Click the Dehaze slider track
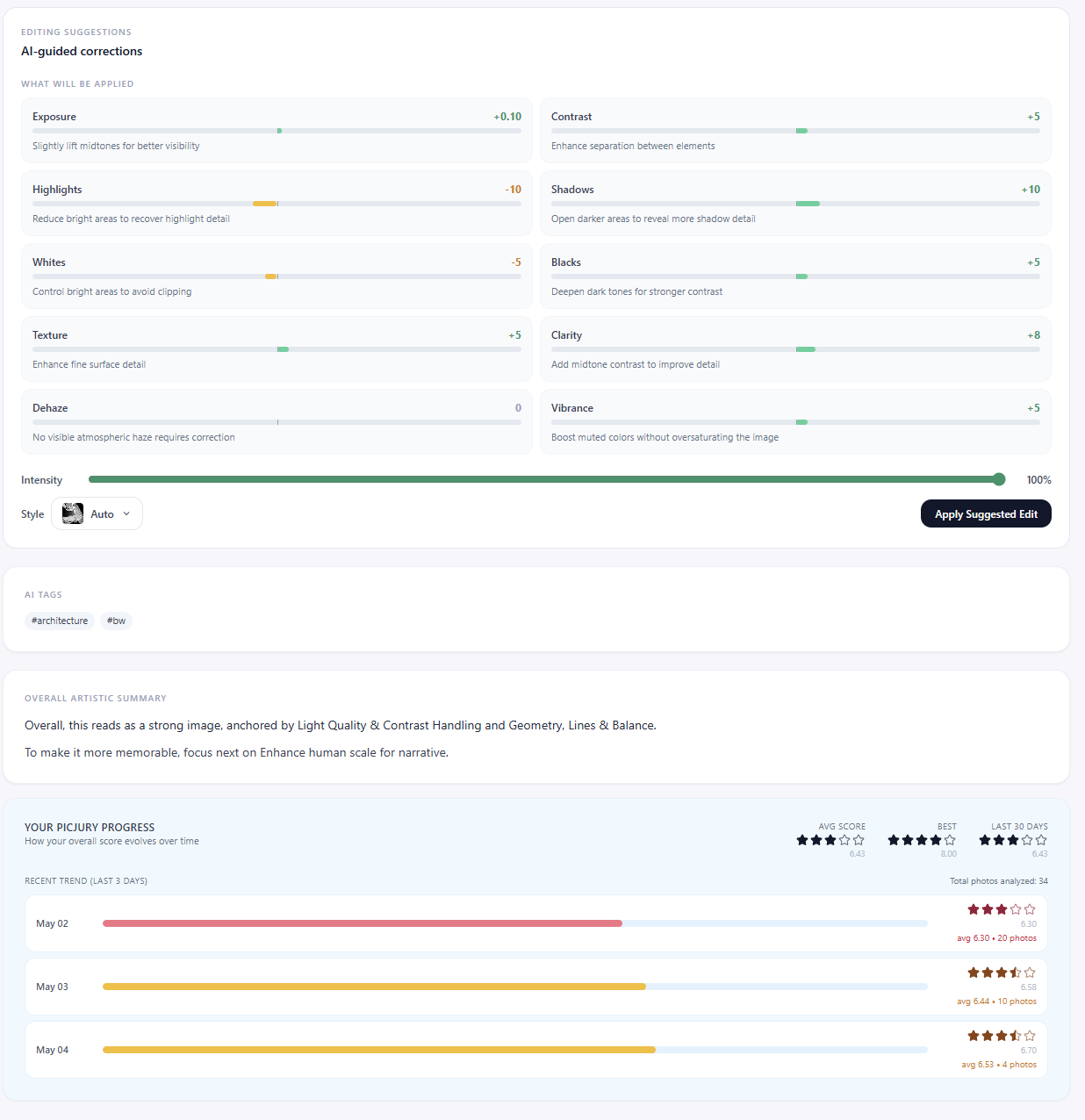Viewport: 1085px width, 1120px height. [x=277, y=422]
